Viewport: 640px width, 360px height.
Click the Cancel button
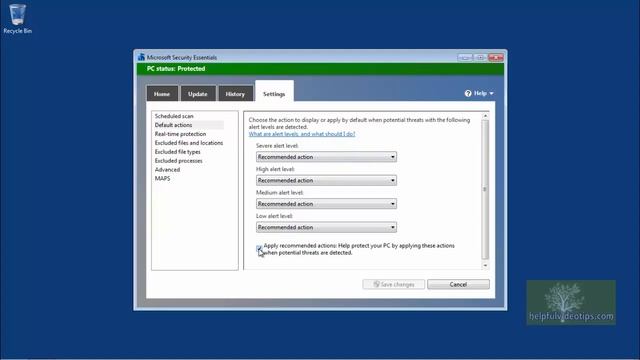458,284
